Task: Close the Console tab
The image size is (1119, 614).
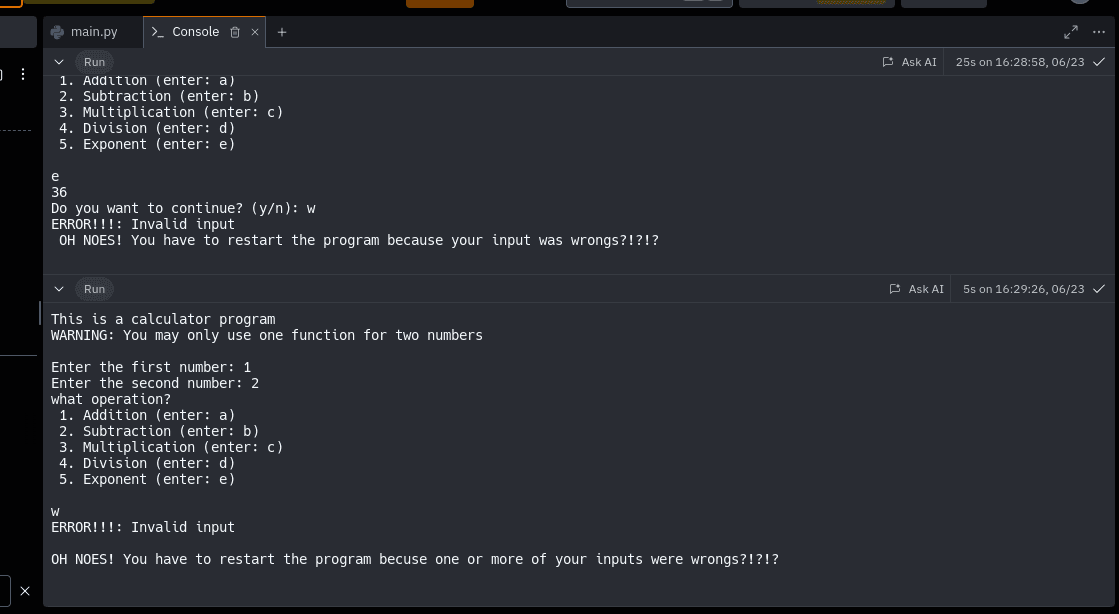Action: click(255, 32)
